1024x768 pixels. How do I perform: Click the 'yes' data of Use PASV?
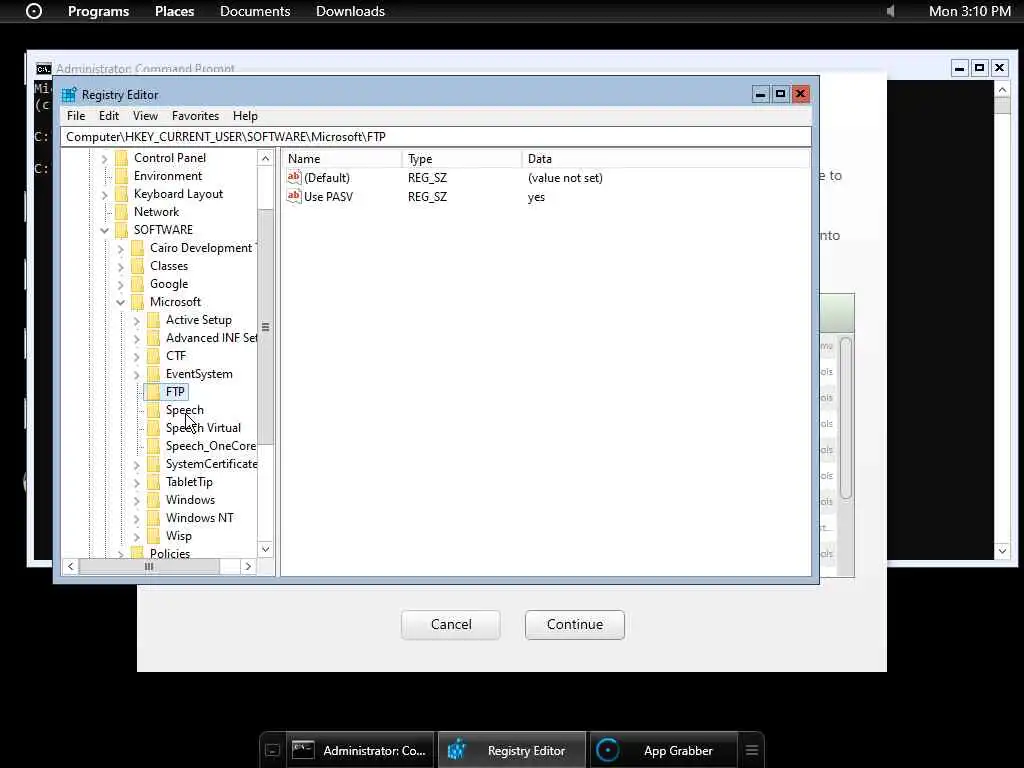point(536,197)
